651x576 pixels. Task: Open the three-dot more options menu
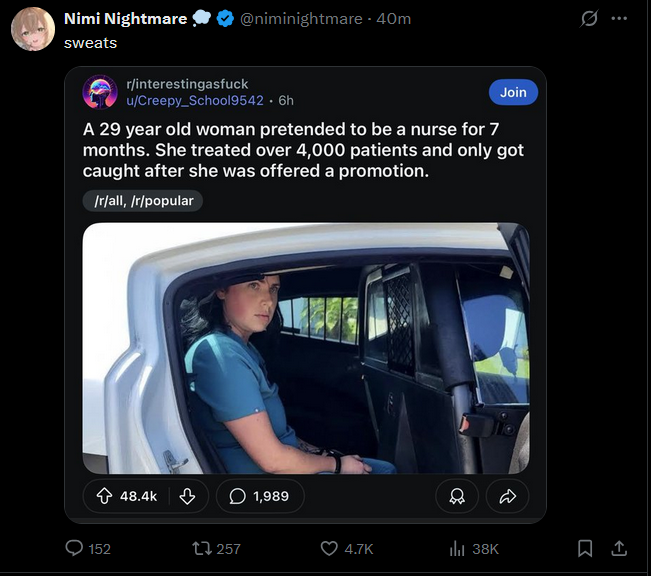(620, 19)
